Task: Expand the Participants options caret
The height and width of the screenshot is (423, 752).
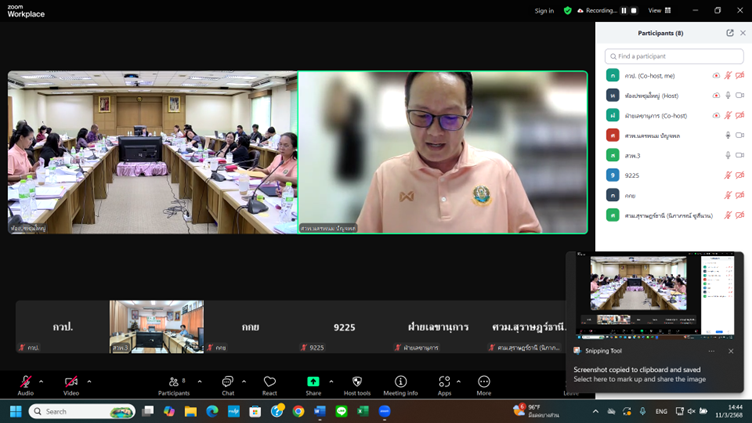Action: (200, 382)
